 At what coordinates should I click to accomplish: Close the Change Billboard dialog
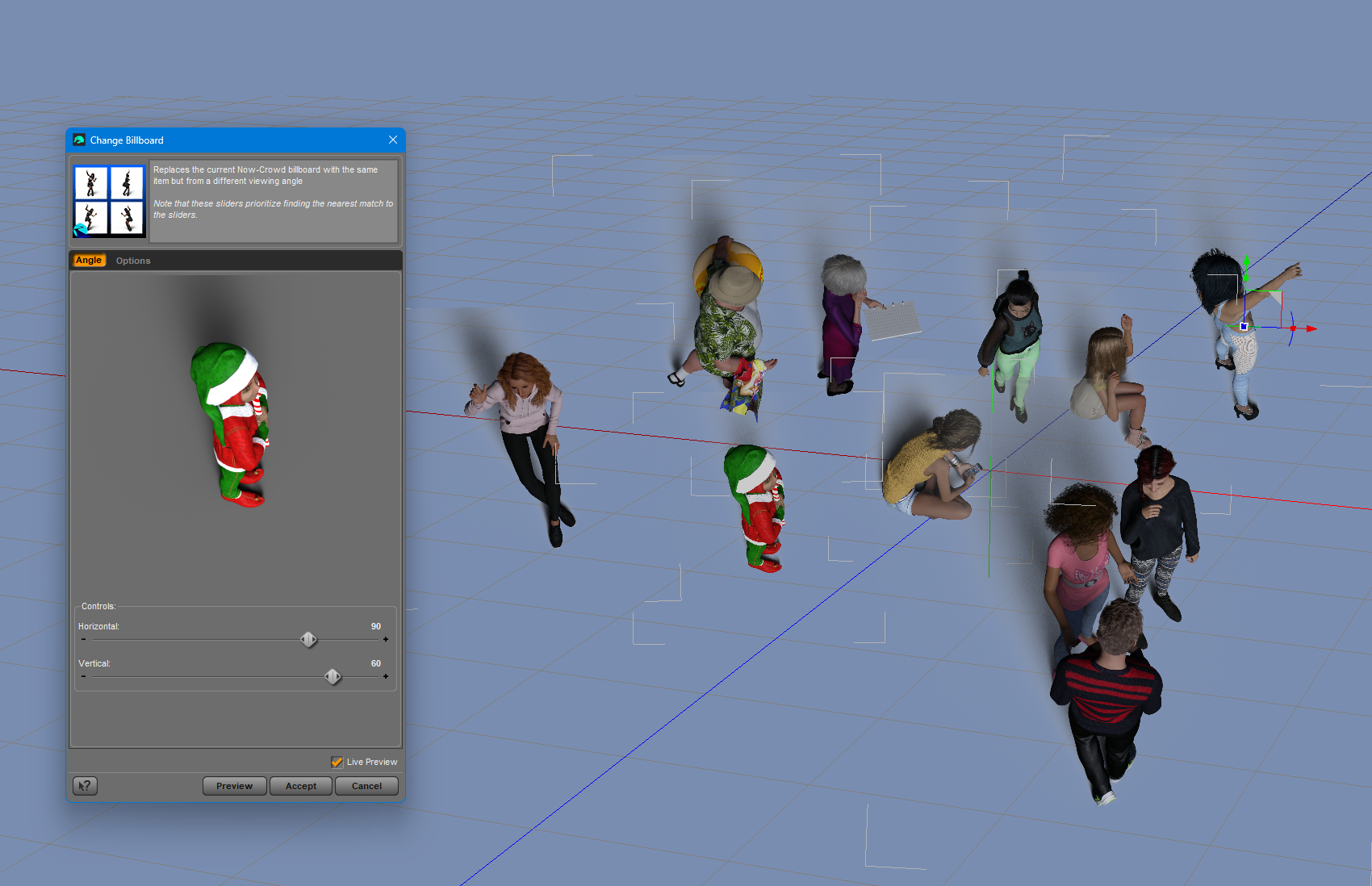[393, 140]
